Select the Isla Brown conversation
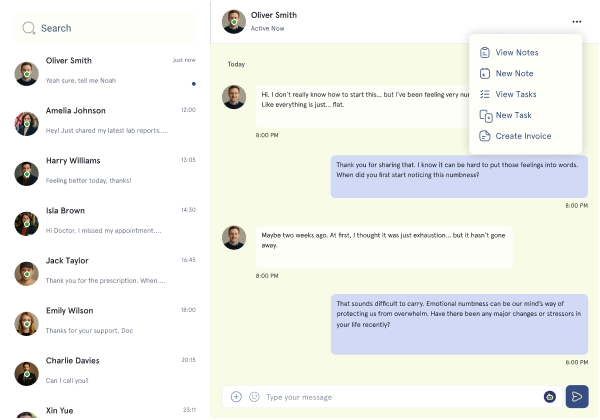 (105, 220)
